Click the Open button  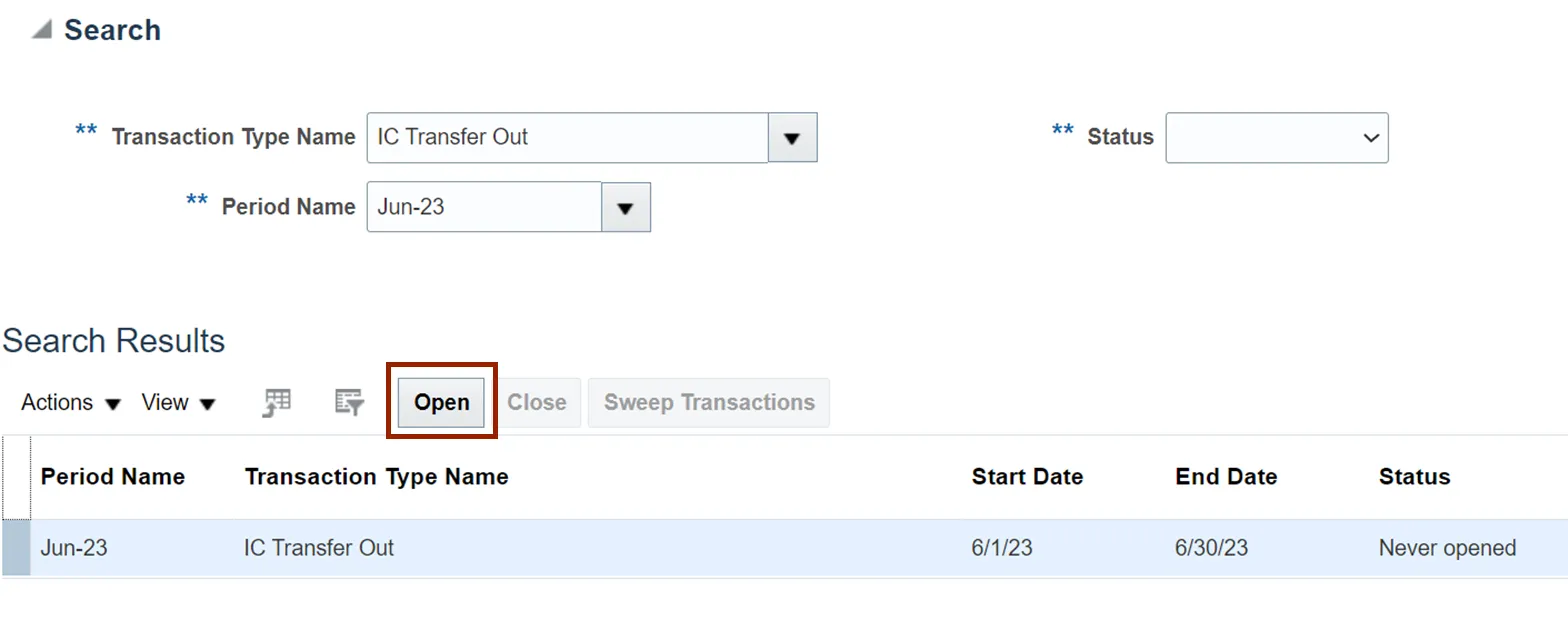pos(442,402)
